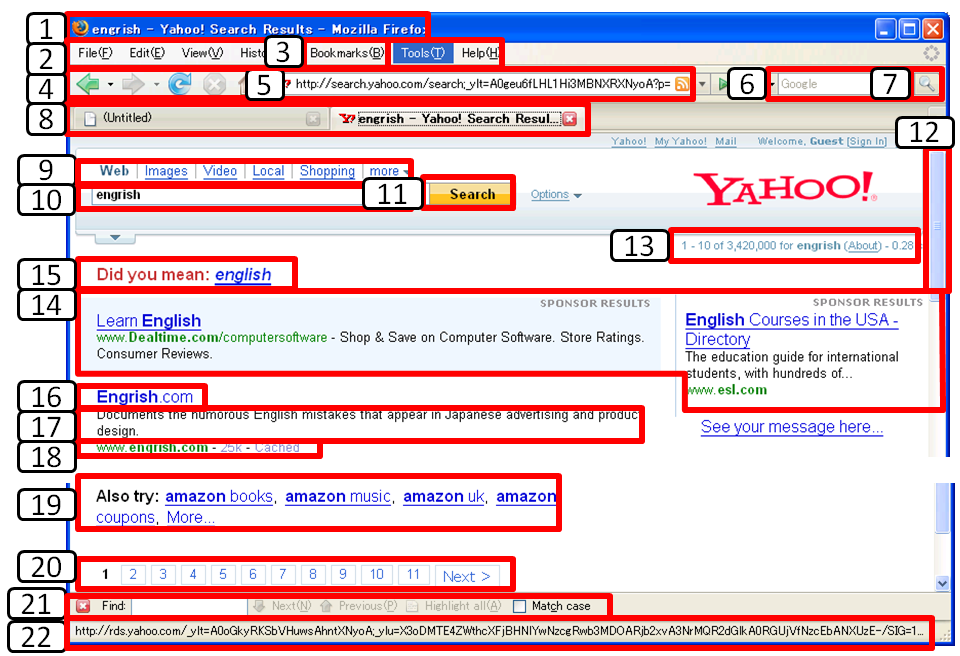This screenshot has height=656, width=960.
Task: Follow the 'english' Did you mean link
Action: [243, 274]
